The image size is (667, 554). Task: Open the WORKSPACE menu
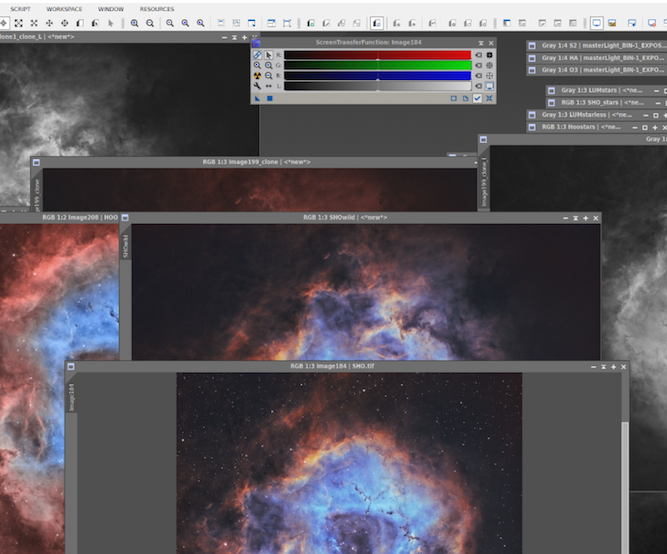(64, 8)
